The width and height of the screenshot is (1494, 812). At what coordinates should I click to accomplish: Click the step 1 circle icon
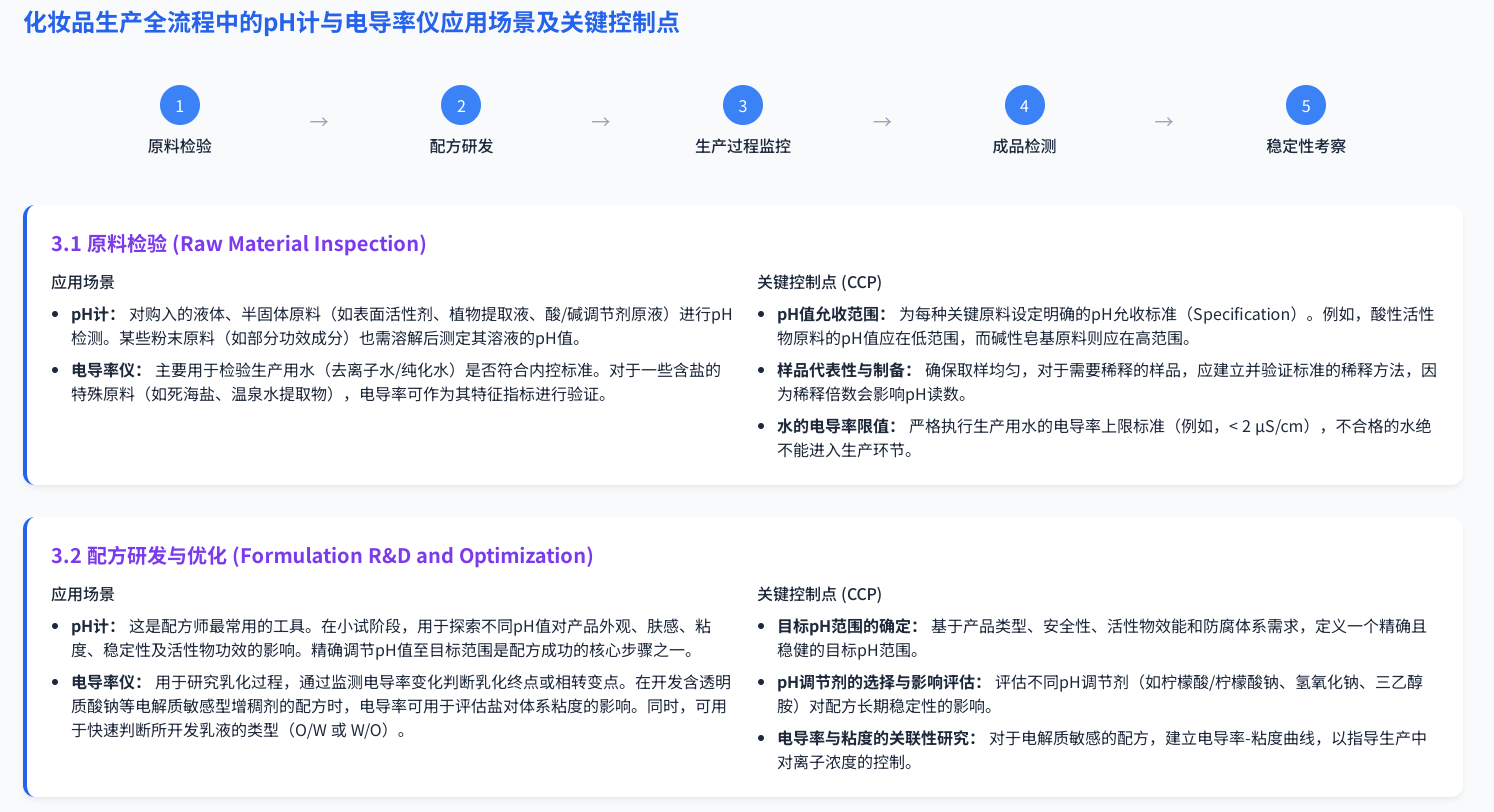tap(180, 106)
